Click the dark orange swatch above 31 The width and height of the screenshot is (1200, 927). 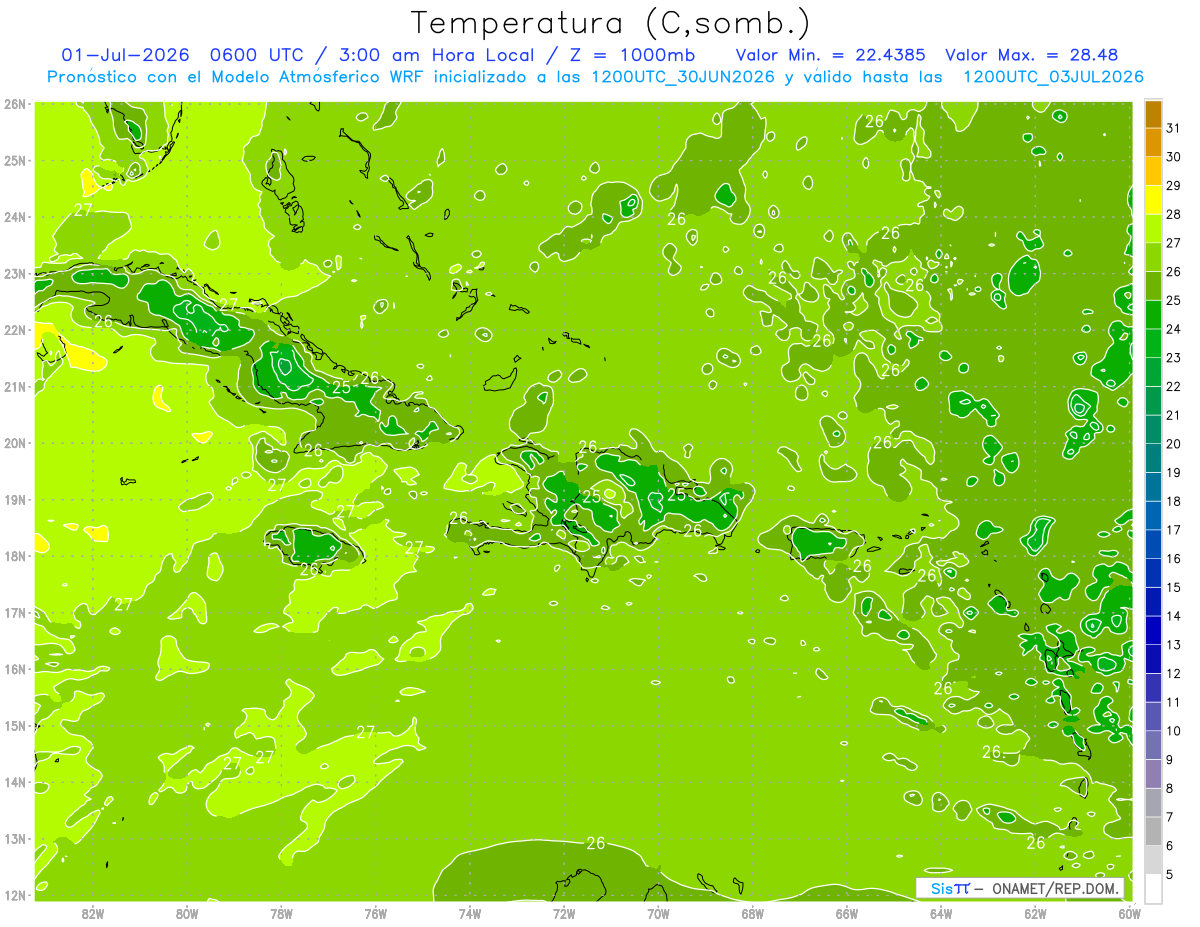1153,114
